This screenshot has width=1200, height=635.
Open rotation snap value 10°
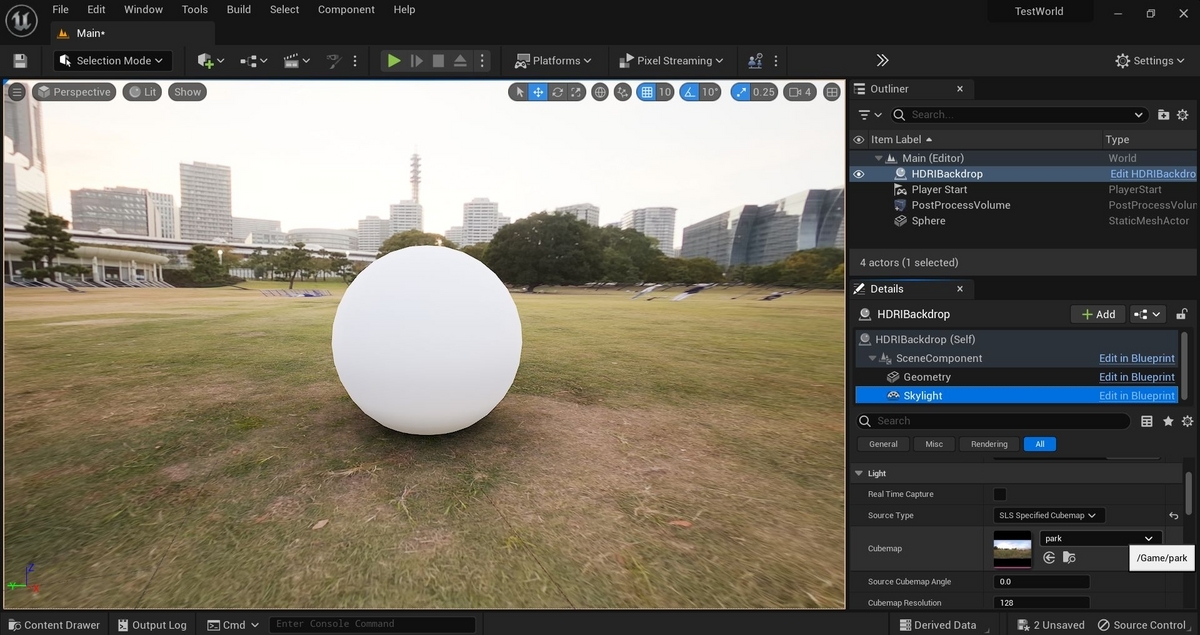pos(710,92)
